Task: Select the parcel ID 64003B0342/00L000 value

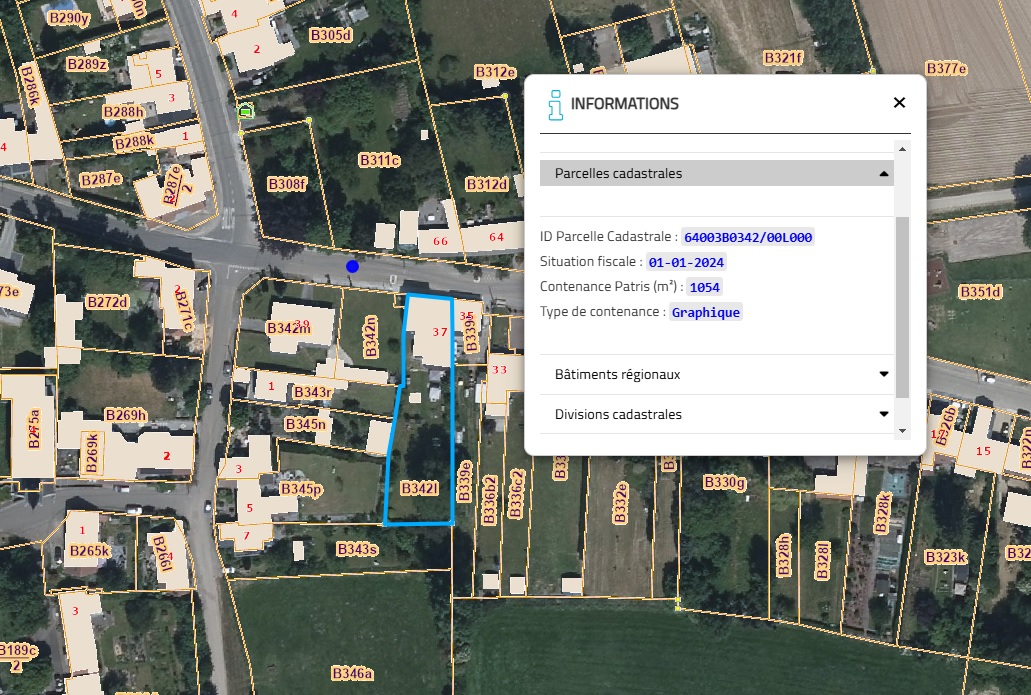Action: pos(748,237)
